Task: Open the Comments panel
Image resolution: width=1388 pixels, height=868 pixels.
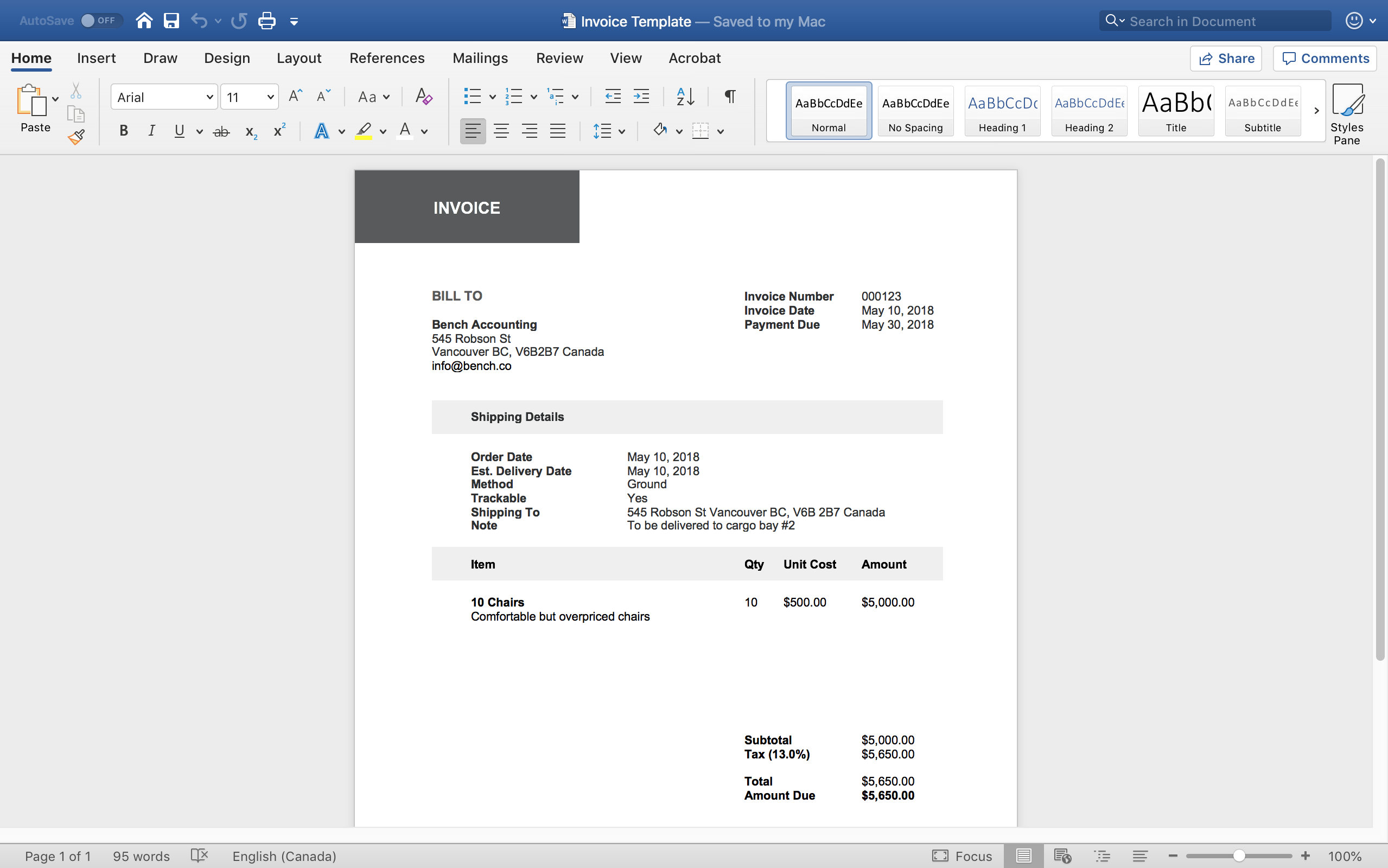Action: 1325,58
